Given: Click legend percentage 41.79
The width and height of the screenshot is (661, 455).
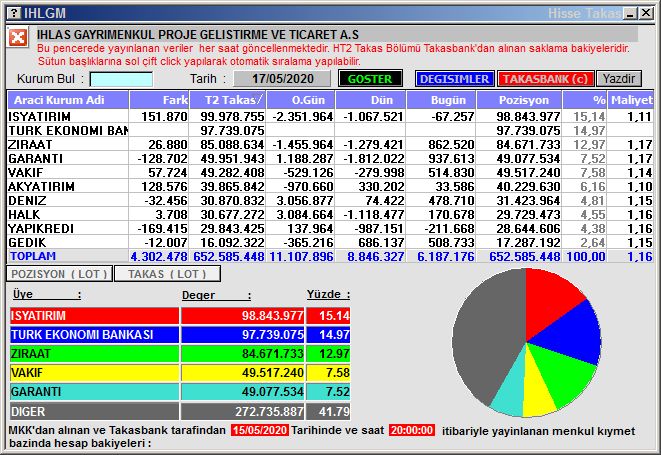Looking at the screenshot, I should click(x=334, y=411).
